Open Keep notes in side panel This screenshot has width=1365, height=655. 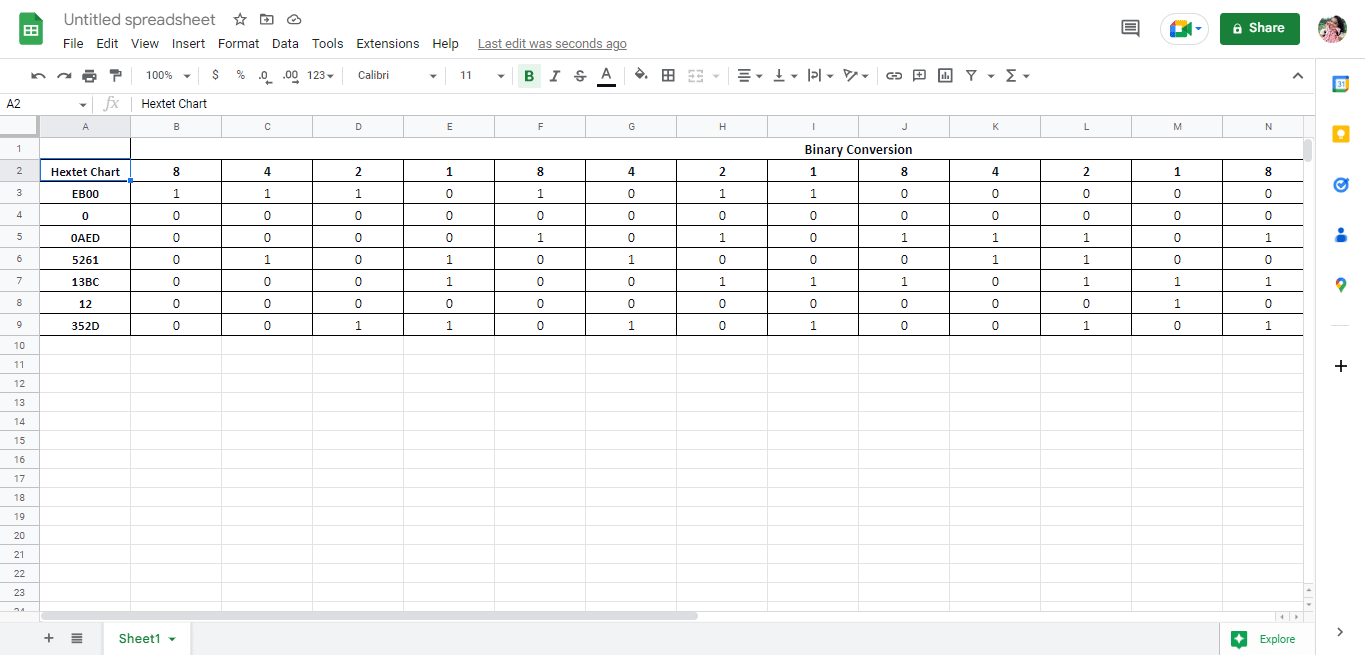tap(1341, 134)
